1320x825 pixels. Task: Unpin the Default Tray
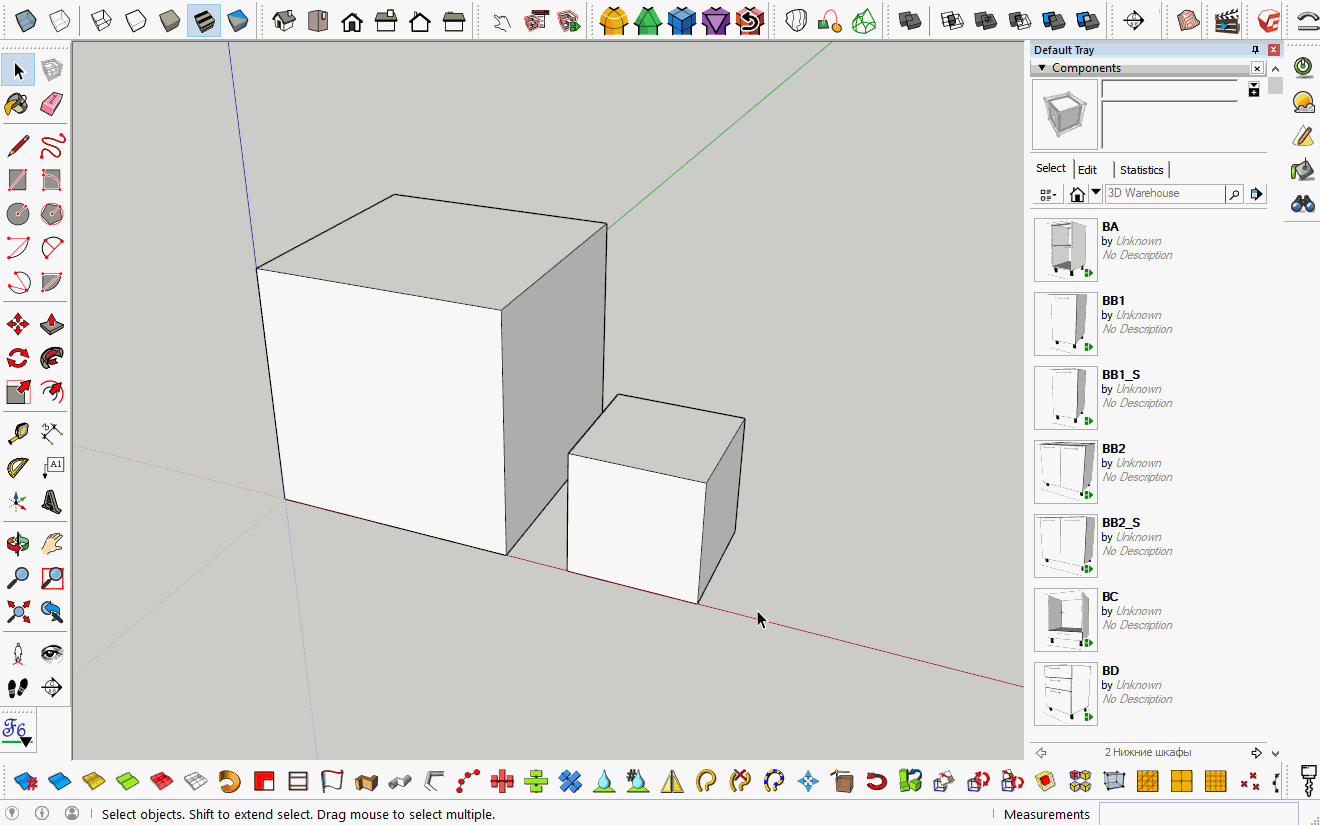click(1256, 49)
